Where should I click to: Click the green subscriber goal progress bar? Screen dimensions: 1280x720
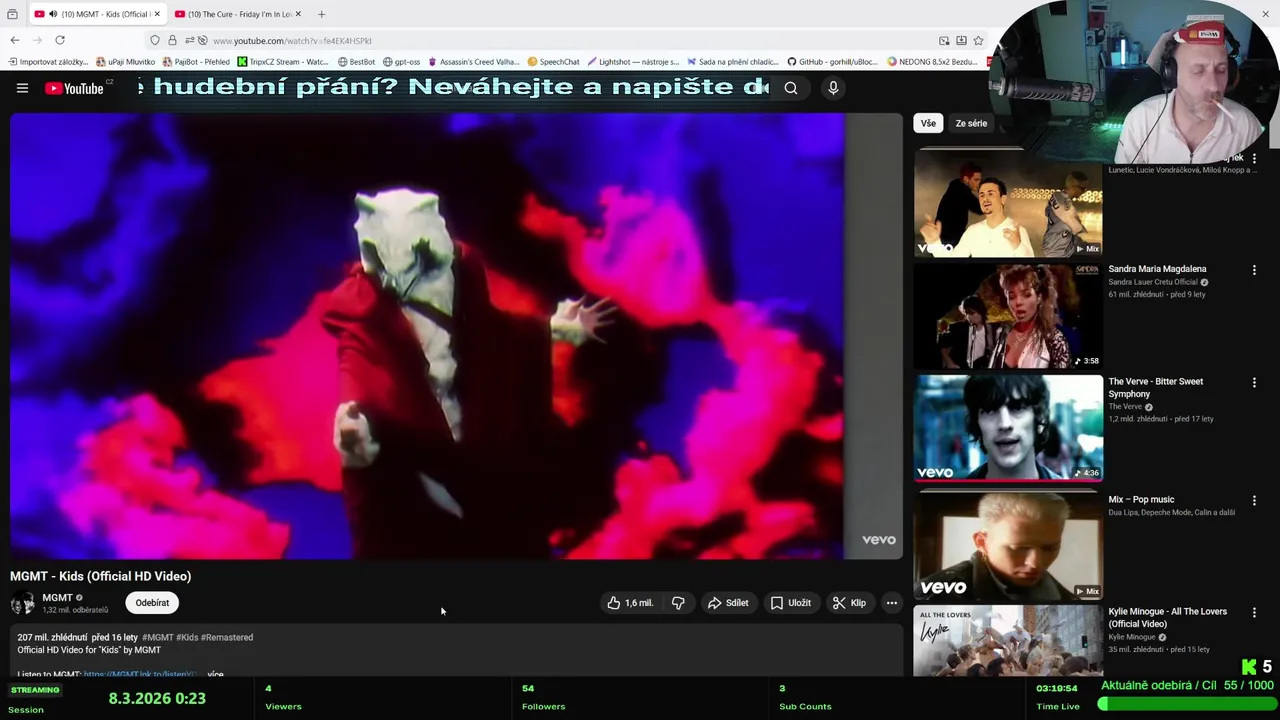coord(1186,704)
